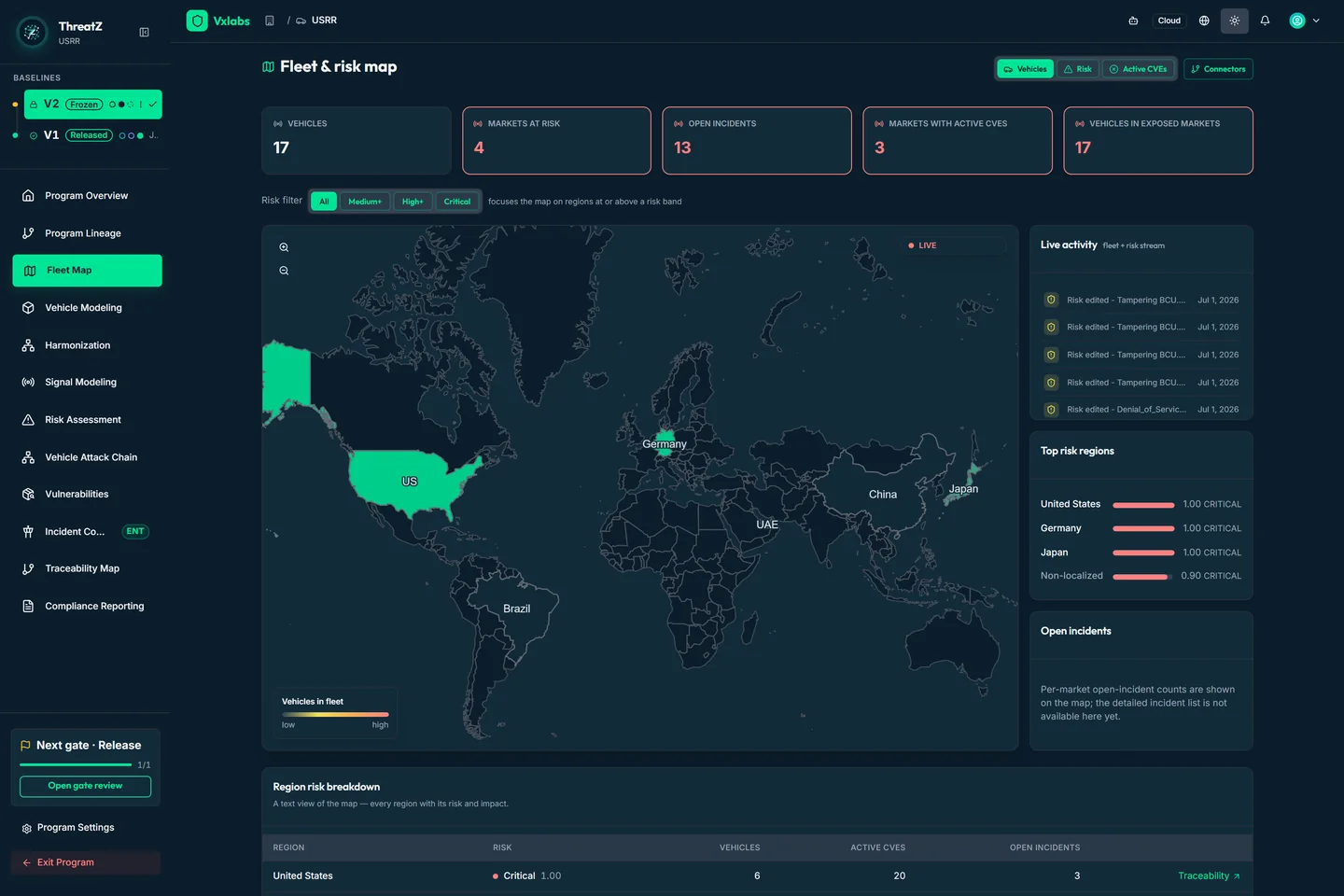
Task: Click the lock icon on V2 baseline
Action: pyautogui.click(x=34, y=105)
